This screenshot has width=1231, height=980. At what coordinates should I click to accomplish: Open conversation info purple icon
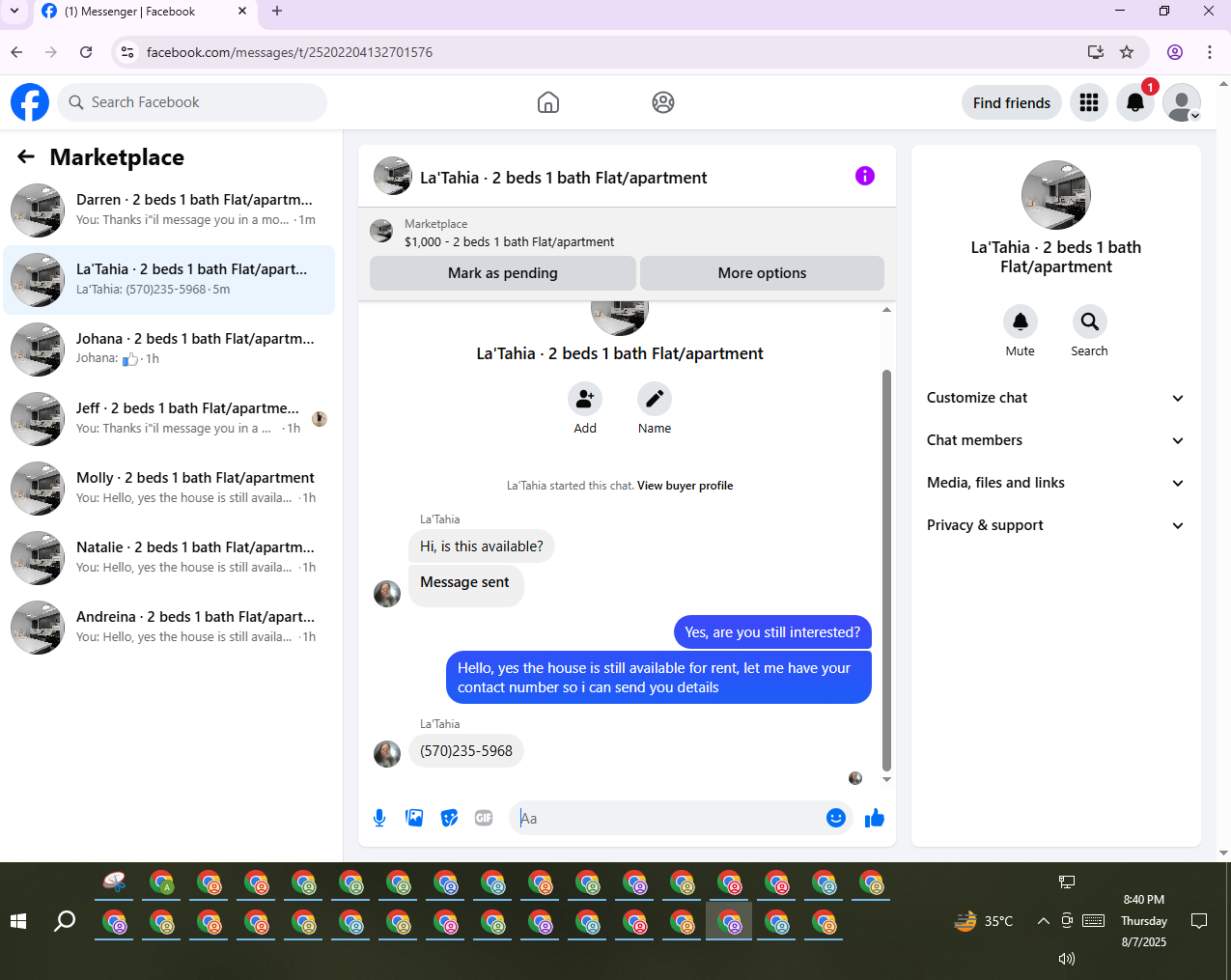(x=865, y=176)
